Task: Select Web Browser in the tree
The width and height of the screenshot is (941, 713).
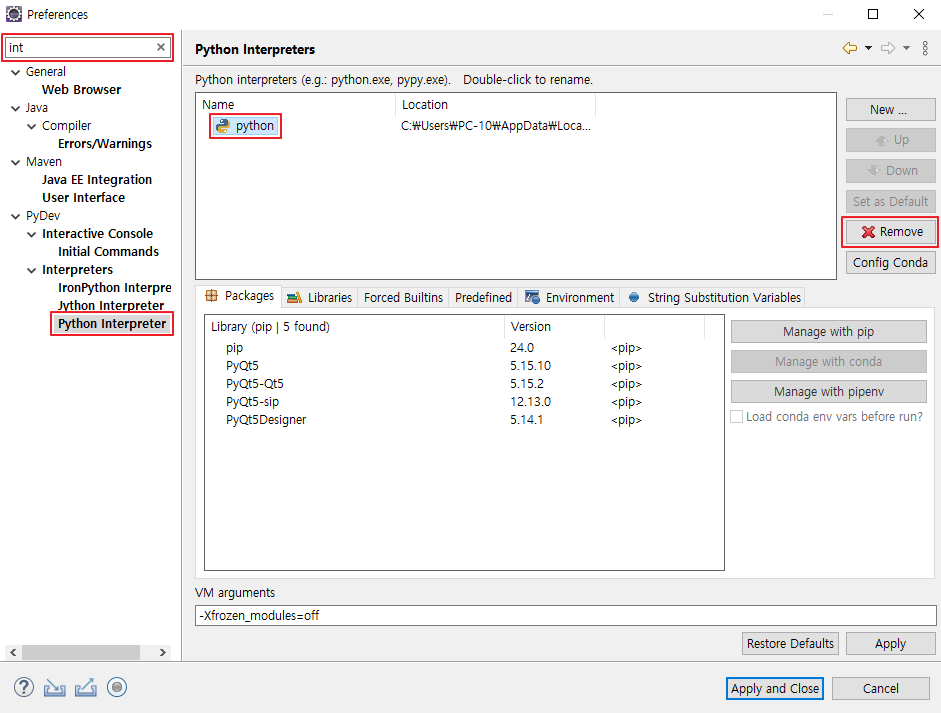Action: pyautogui.click(x=81, y=89)
